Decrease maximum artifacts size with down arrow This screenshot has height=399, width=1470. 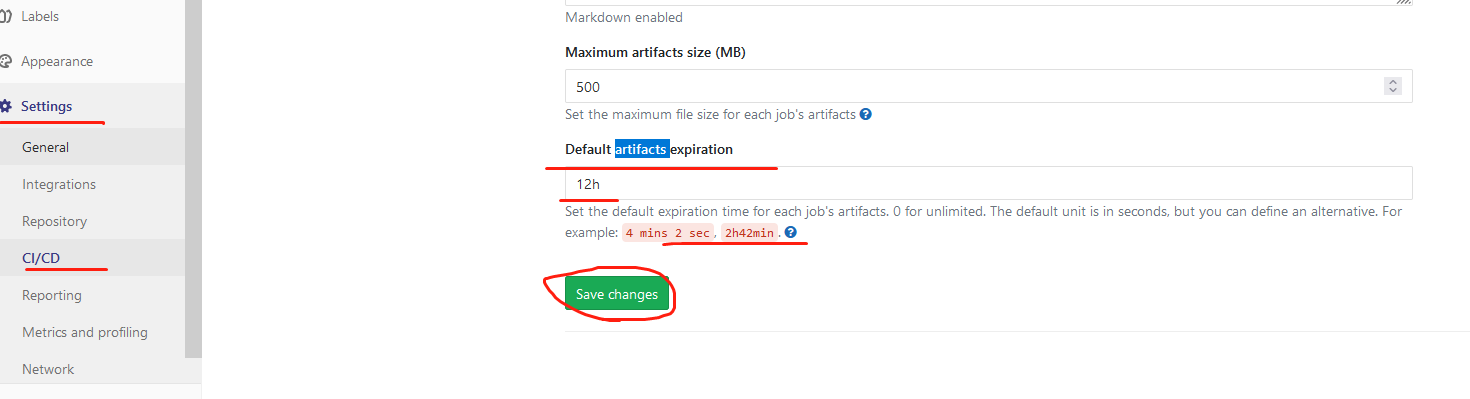tap(1393, 91)
